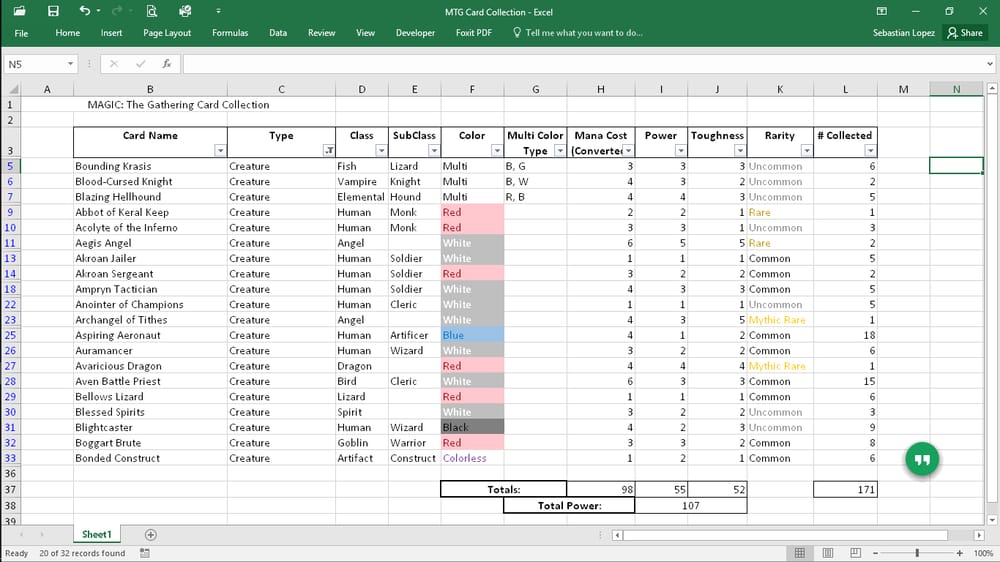Image resolution: width=1000 pixels, height=562 pixels.
Task: Open the Toughness column filter dropdown
Action: coord(740,151)
